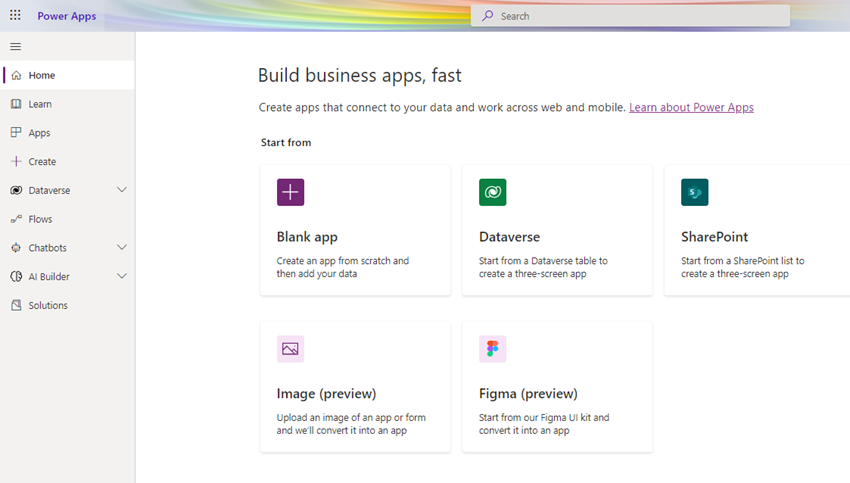Open the app launcher waffle icon
Viewport: 850px width, 483px height.
[15, 16]
